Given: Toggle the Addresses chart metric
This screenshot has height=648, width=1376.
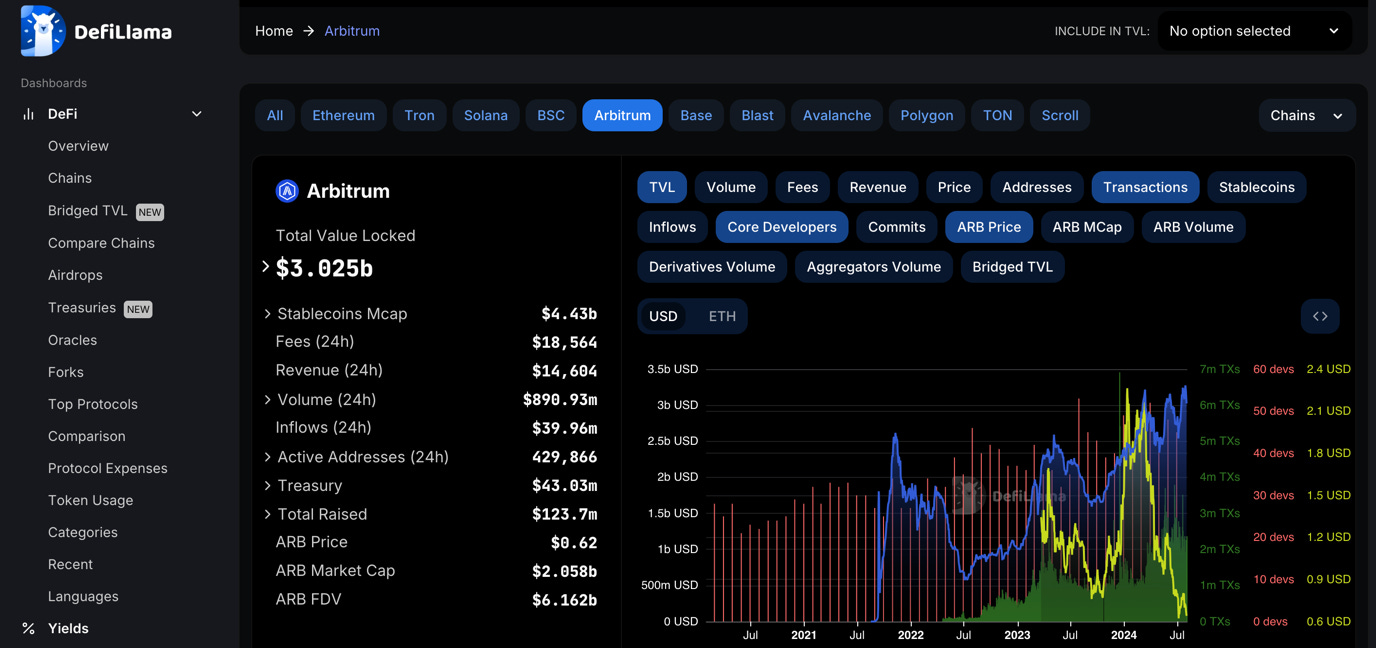Looking at the screenshot, I should (x=1037, y=187).
